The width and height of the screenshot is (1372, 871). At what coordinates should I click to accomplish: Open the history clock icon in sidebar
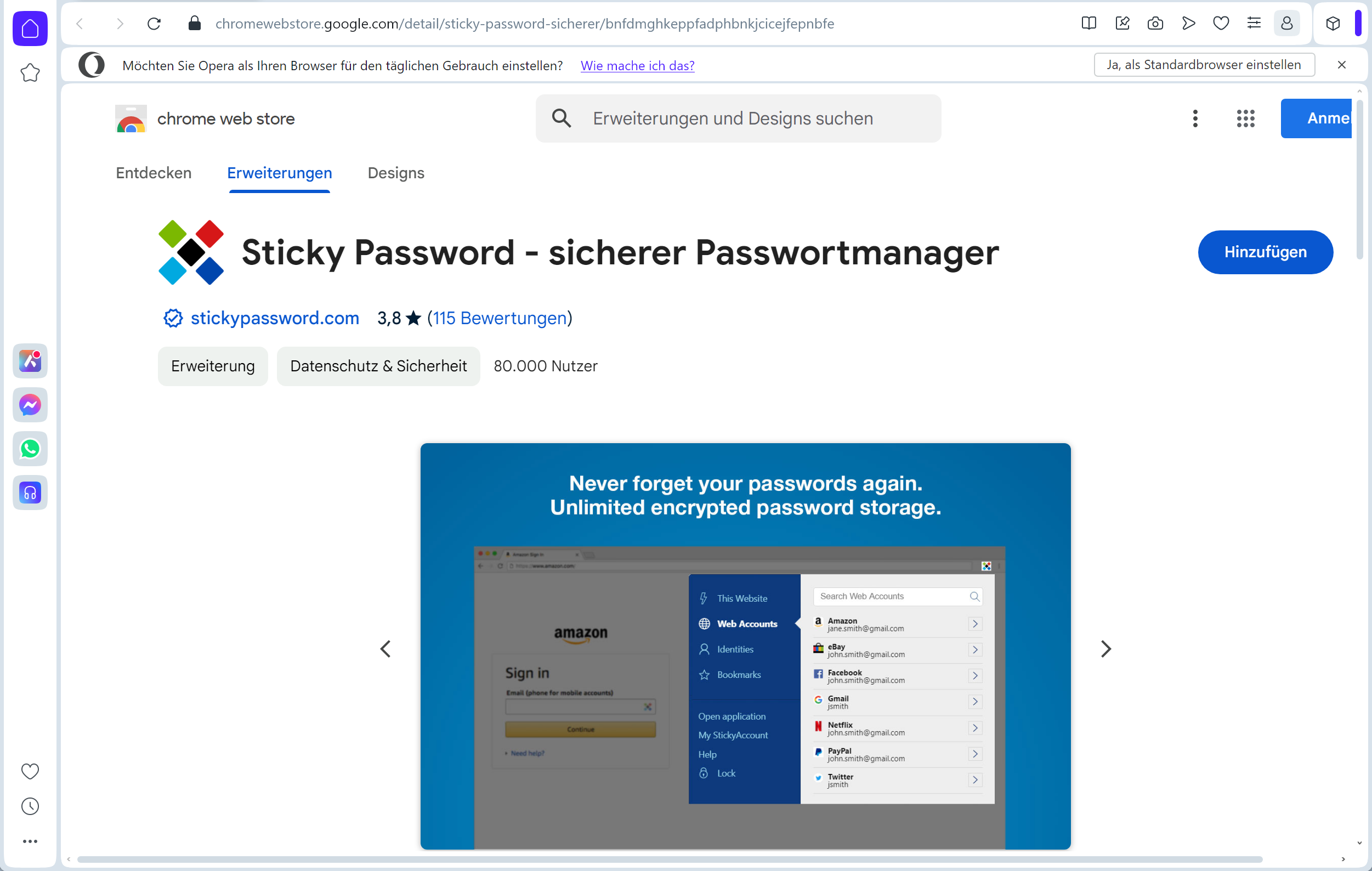click(x=30, y=806)
